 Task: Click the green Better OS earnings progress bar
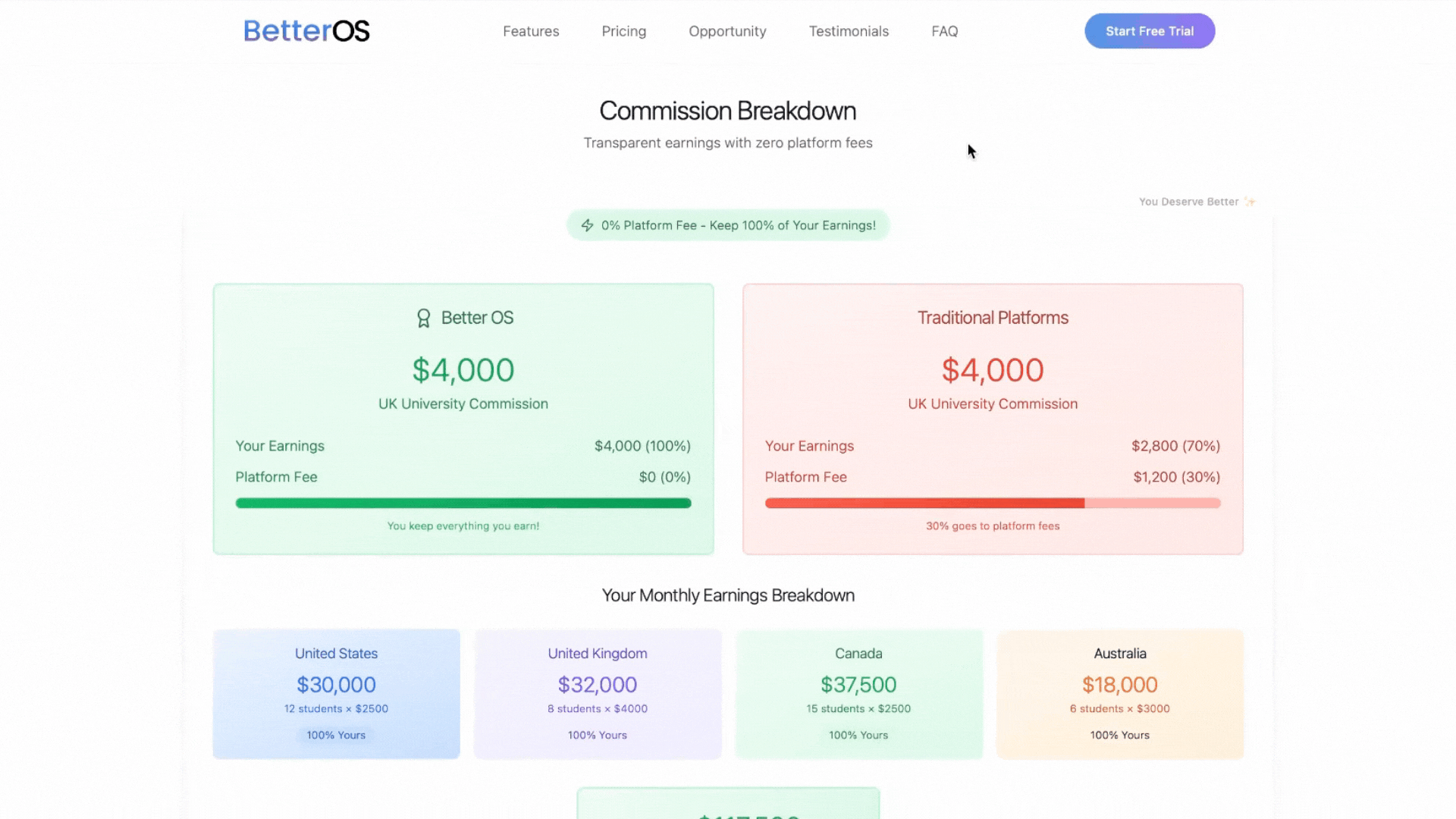(x=463, y=504)
